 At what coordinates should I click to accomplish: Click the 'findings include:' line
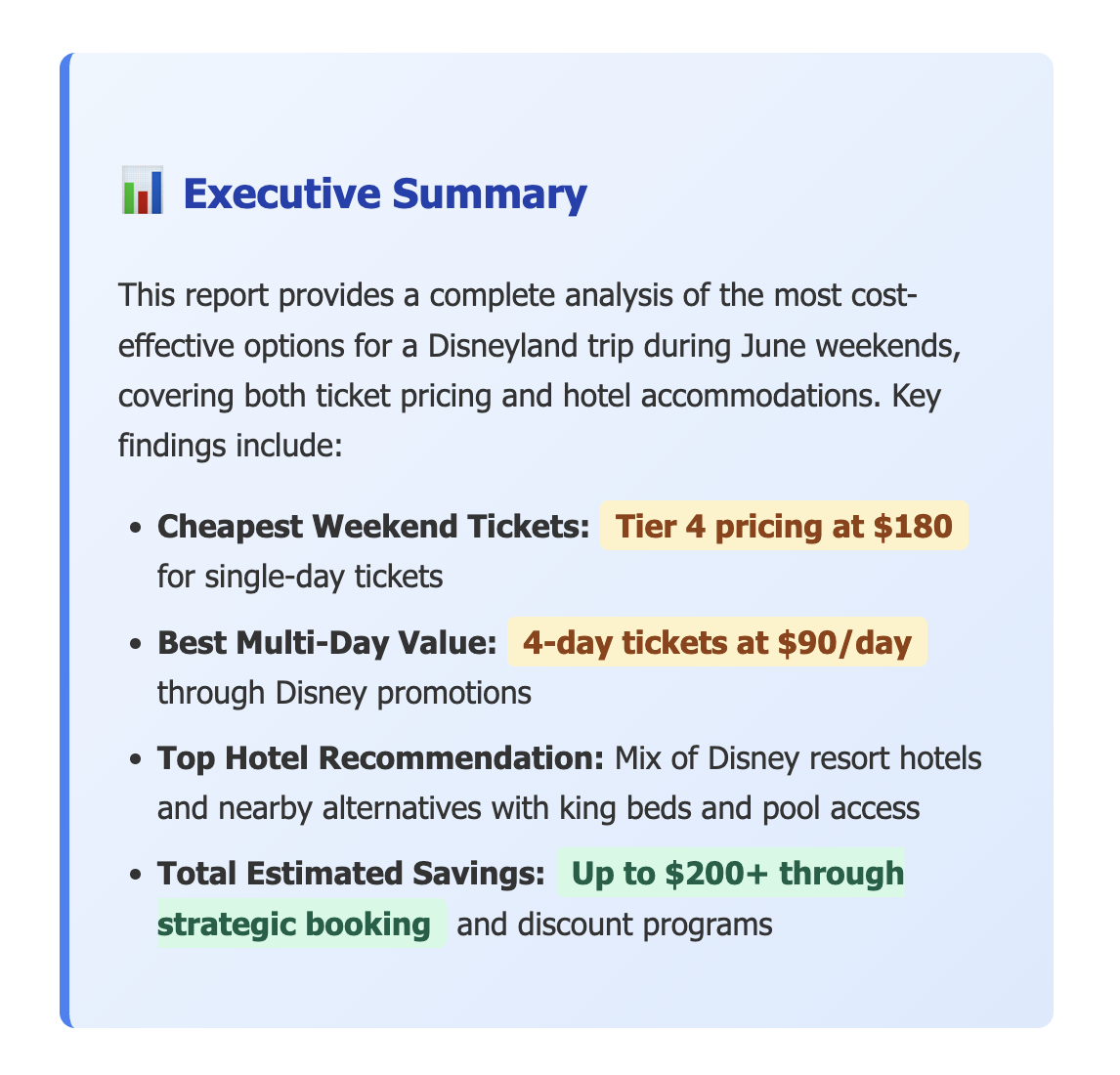click(229, 448)
